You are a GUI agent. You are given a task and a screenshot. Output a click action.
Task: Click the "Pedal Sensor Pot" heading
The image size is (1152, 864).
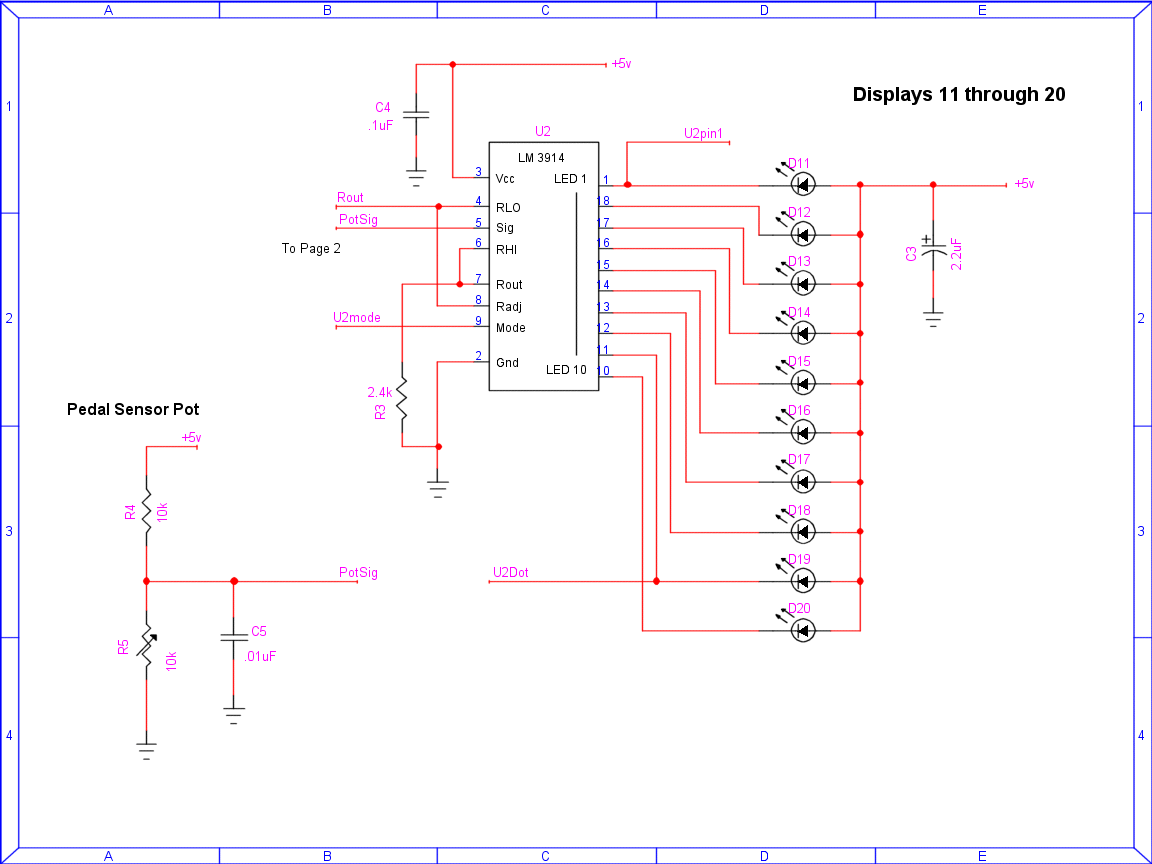(x=133, y=409)
